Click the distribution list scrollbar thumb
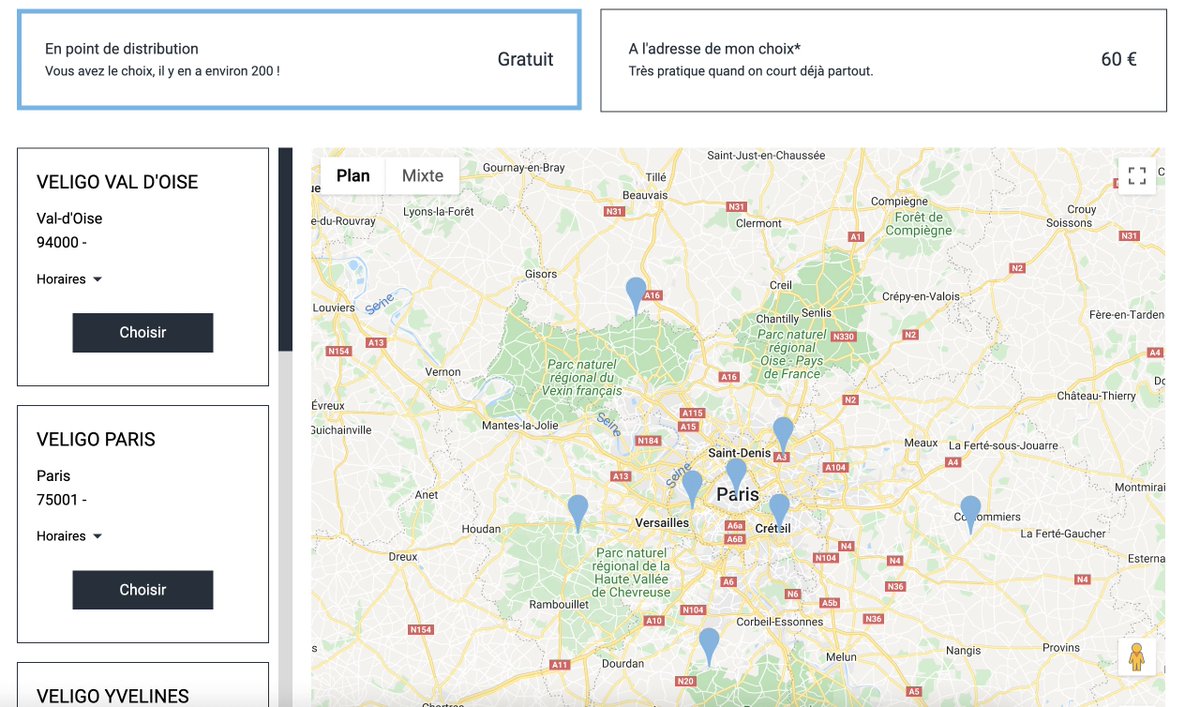This screenshot has height=707, width=1200. [285, 249]
